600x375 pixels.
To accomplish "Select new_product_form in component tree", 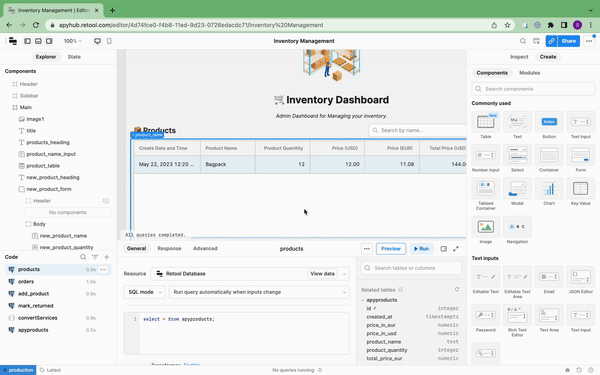I will point(49,189).
